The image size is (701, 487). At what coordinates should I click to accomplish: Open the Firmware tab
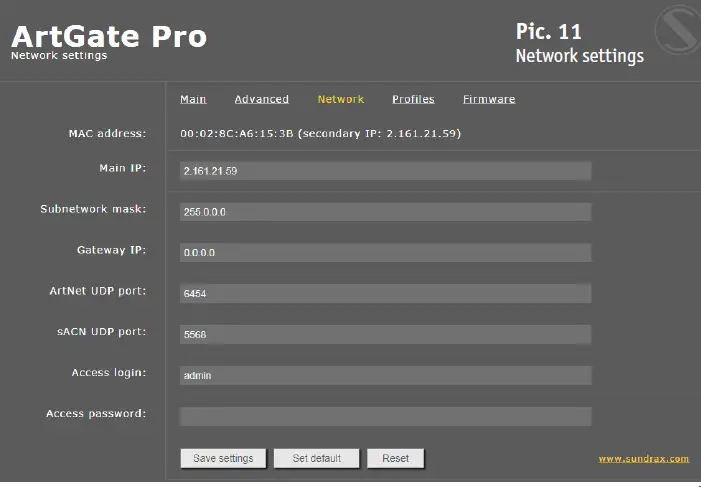pos(489,99)
